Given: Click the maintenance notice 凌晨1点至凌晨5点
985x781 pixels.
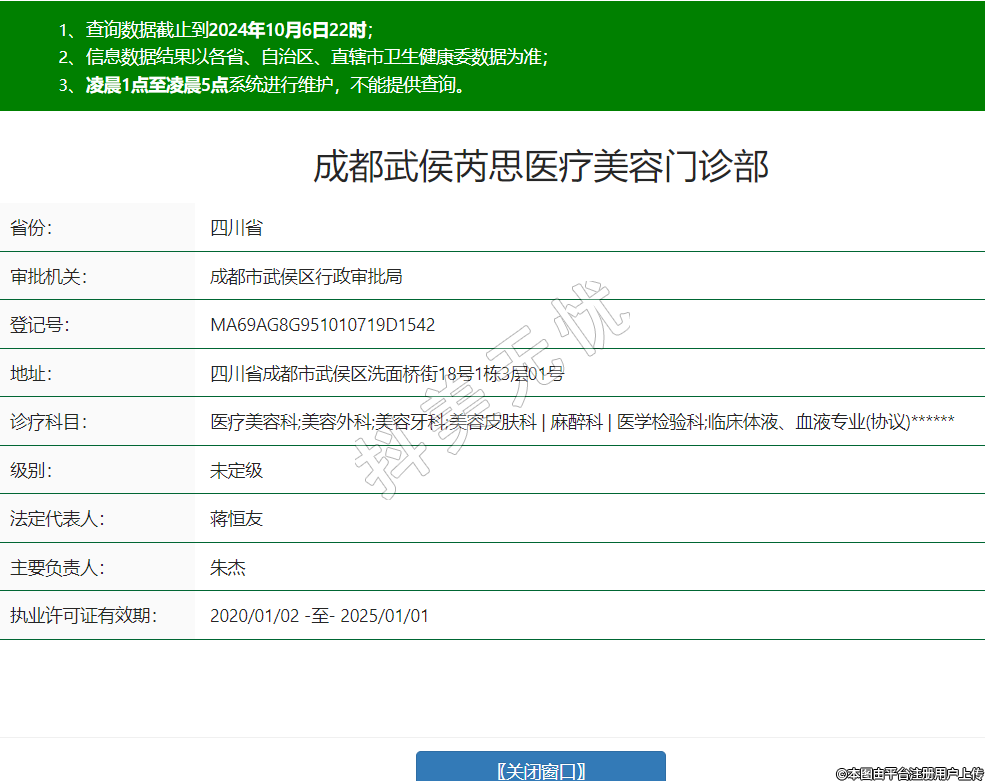Looking at the screenshot, I should point(157,85).
